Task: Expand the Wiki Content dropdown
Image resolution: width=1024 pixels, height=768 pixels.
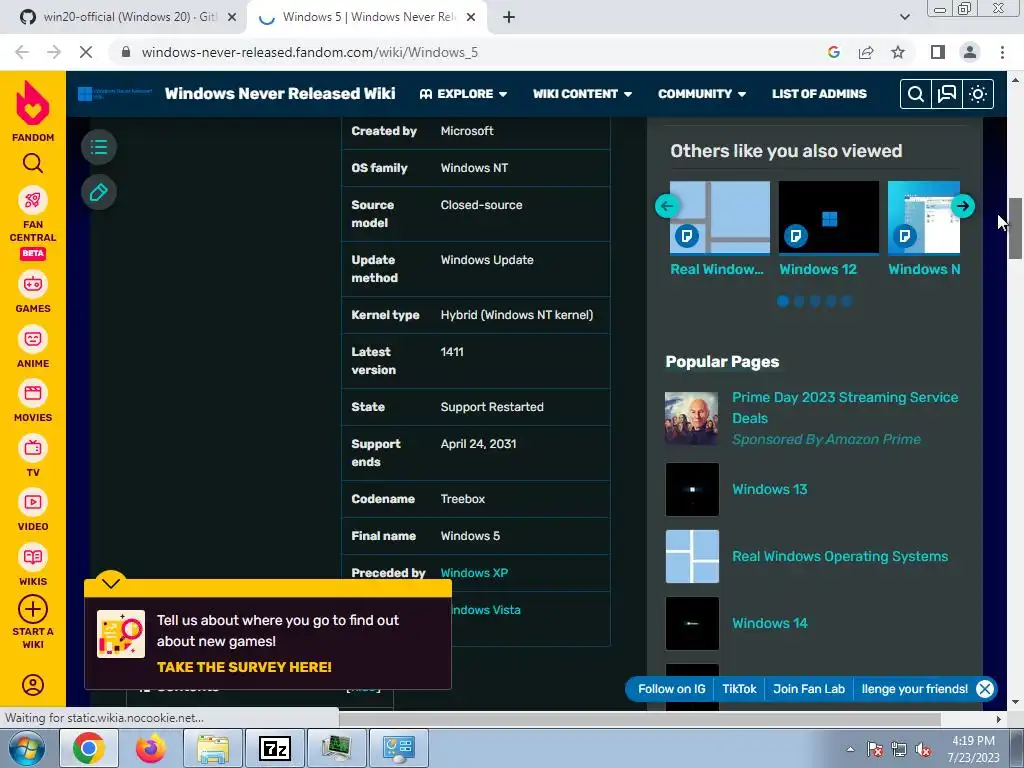Action: pos(582,94)
